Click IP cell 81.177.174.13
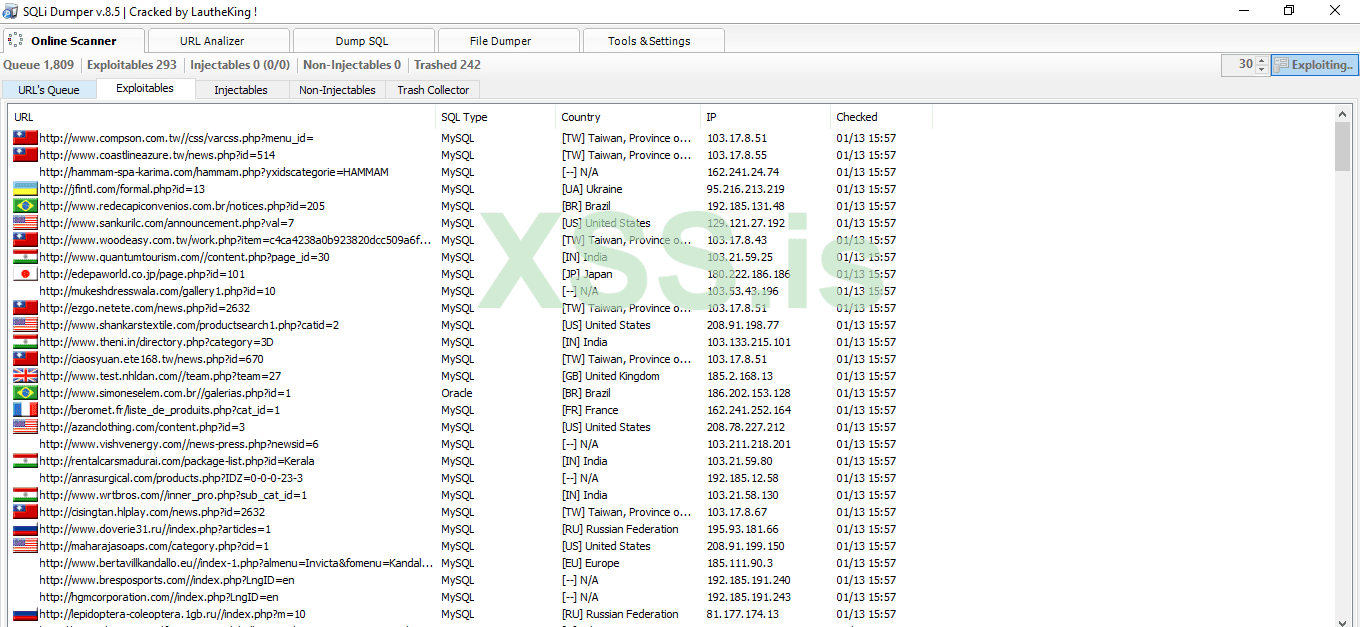 click(x=742, y=614)
